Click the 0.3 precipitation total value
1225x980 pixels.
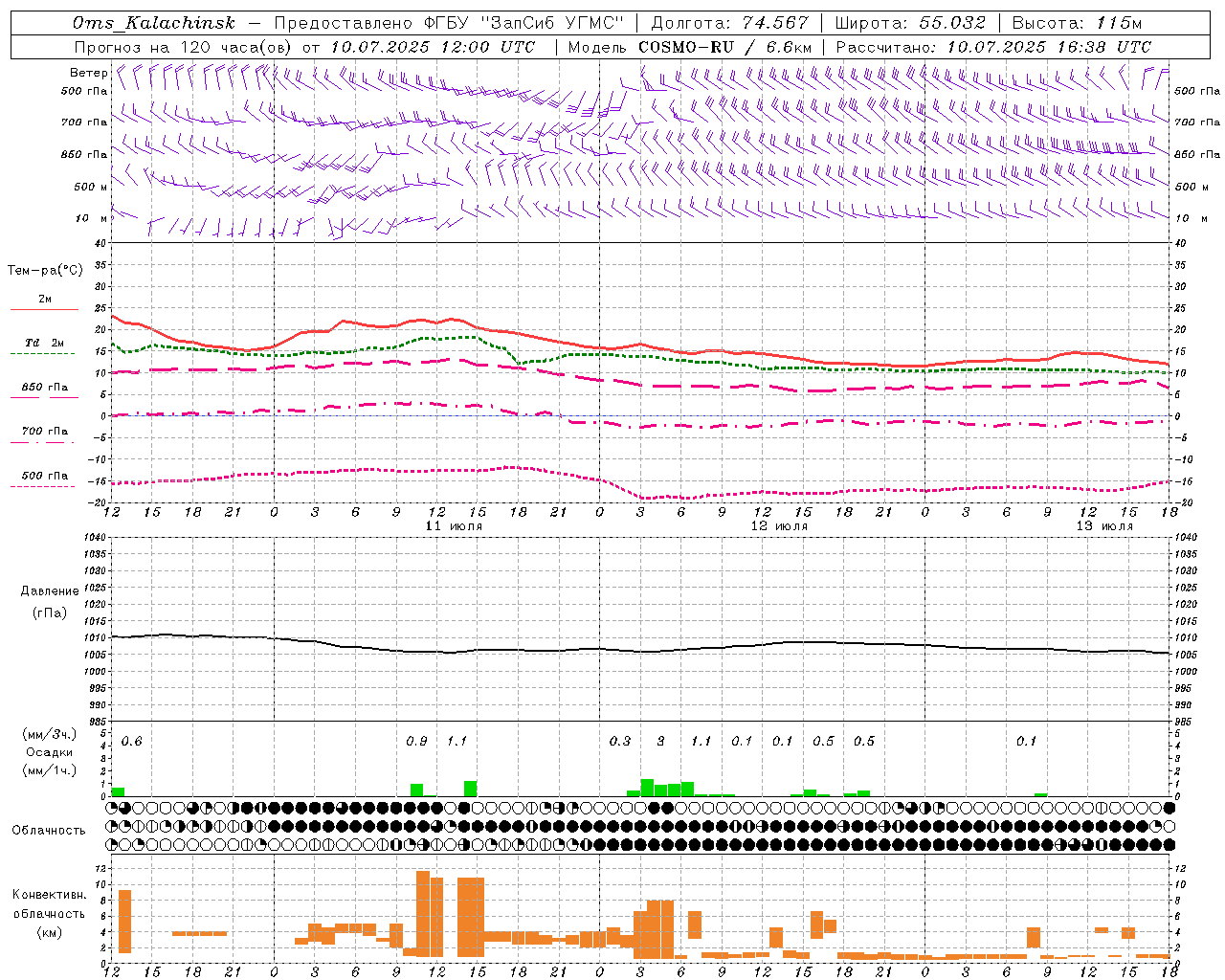(x=620, y=742)
